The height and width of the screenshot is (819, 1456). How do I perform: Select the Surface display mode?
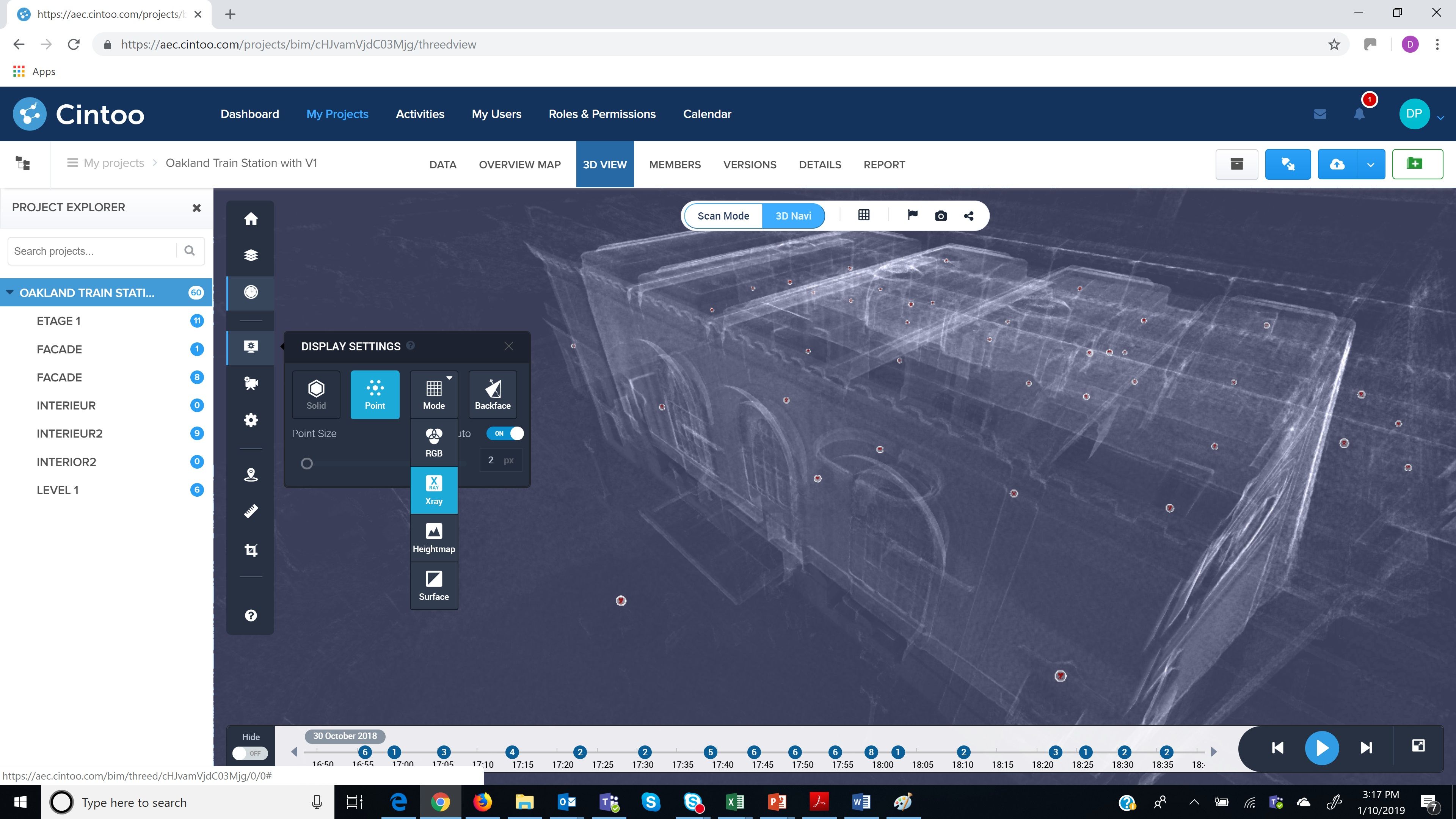(433, 585)
